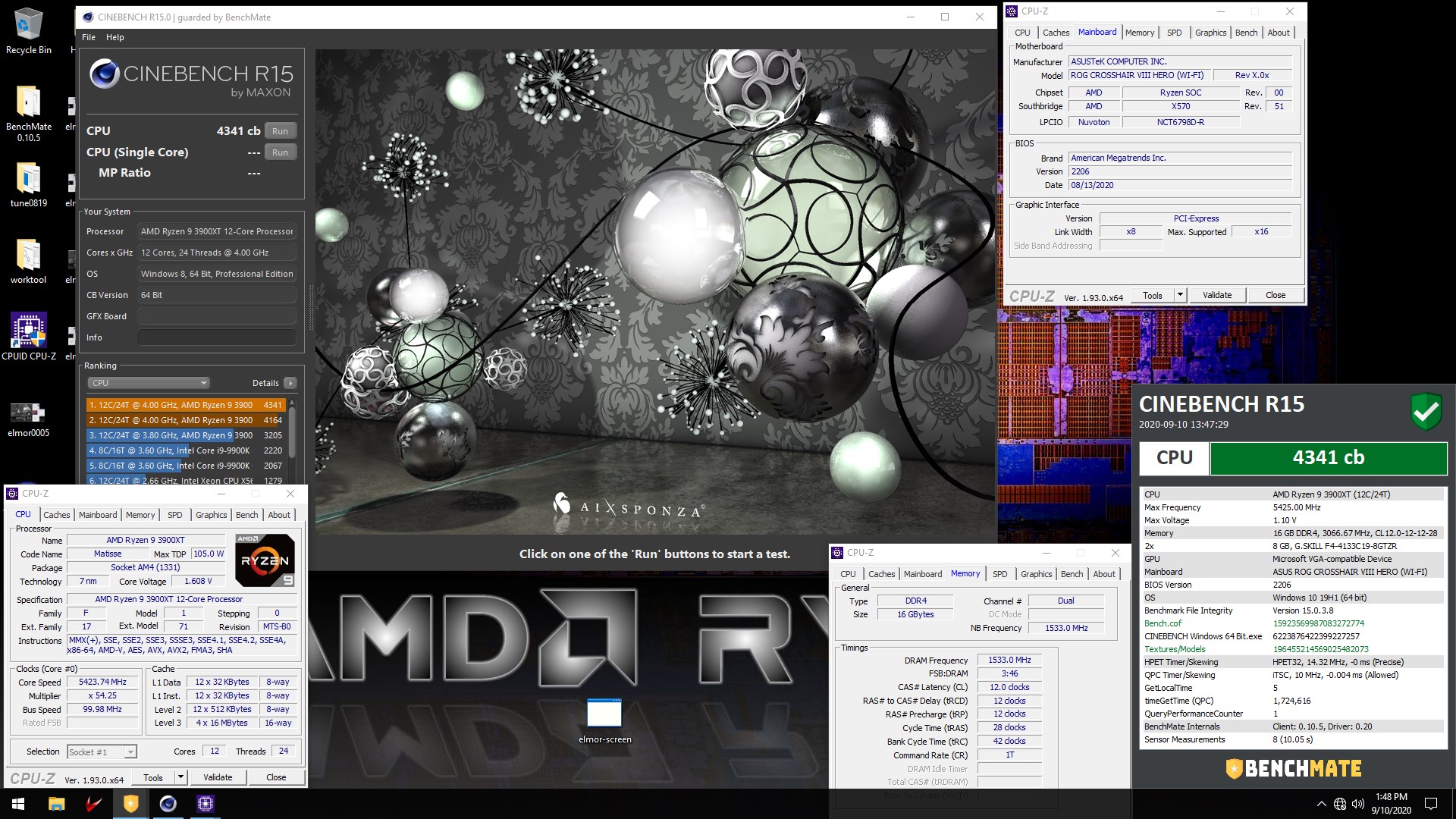
Task: Open the volume tray icon
Action: tap(1358, 804)
